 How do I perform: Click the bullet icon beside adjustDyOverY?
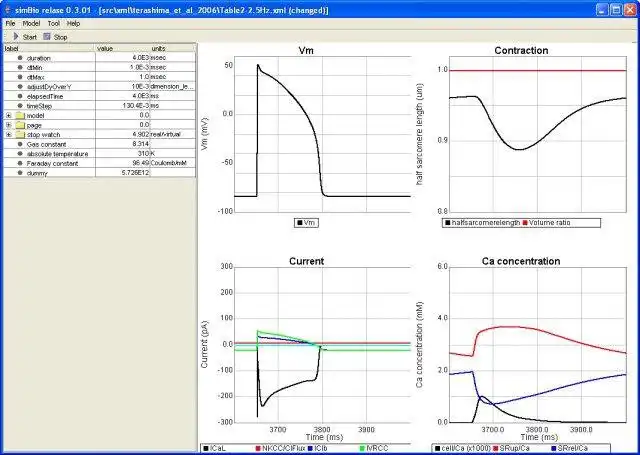20,87
